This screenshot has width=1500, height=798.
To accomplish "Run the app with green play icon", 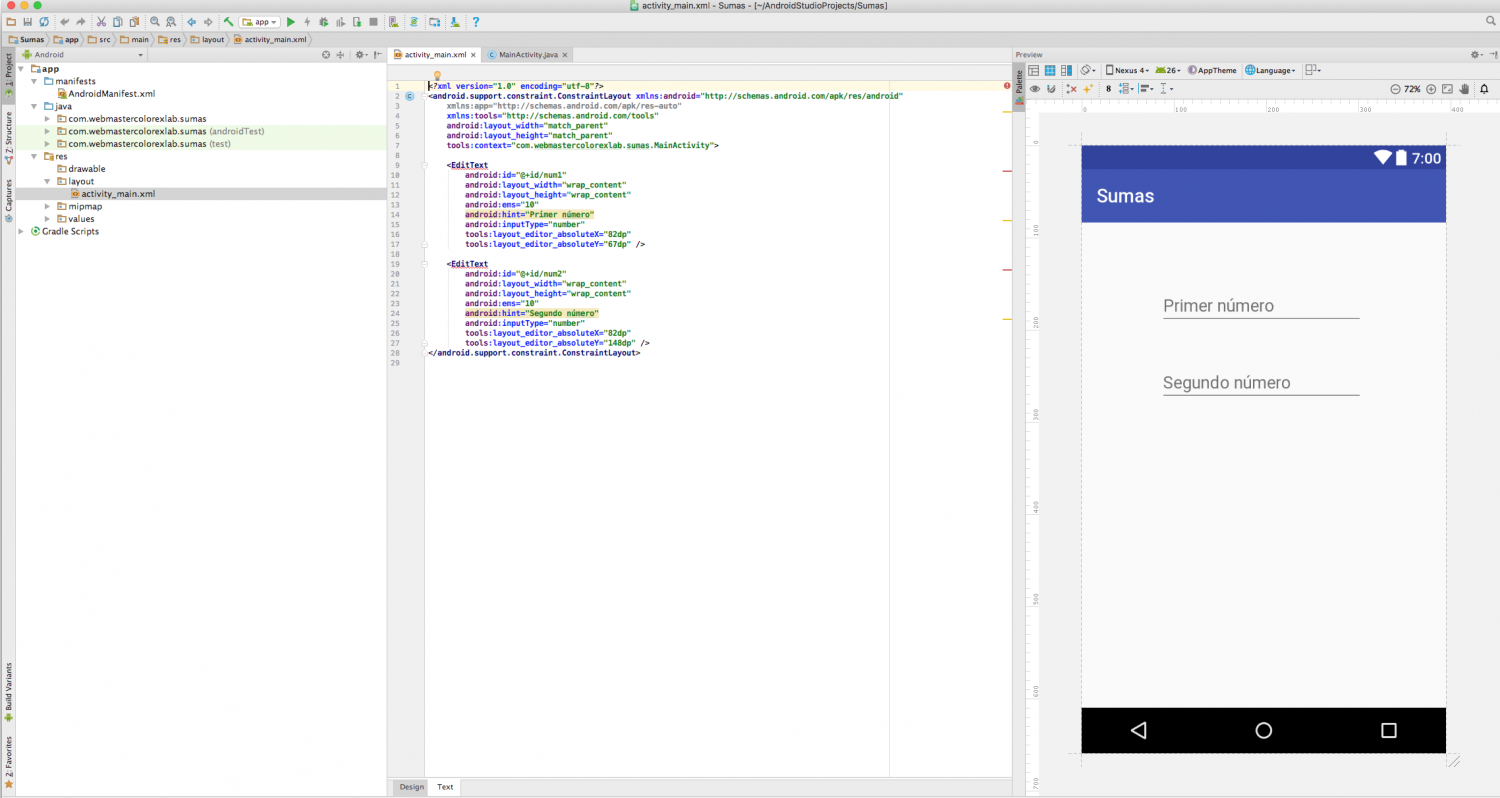I will [291, 21].
